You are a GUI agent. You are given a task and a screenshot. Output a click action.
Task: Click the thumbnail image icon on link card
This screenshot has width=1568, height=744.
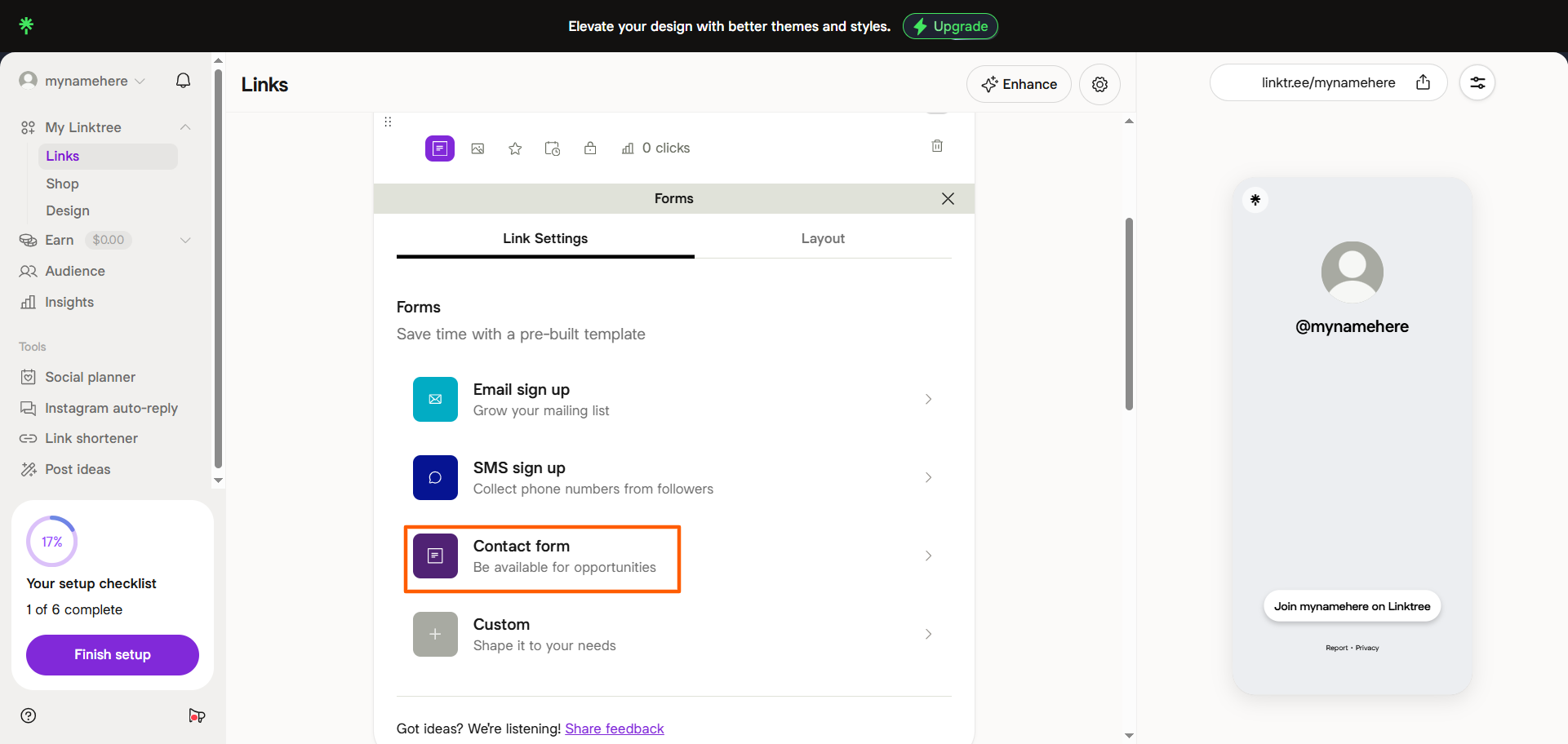[478, 148]
